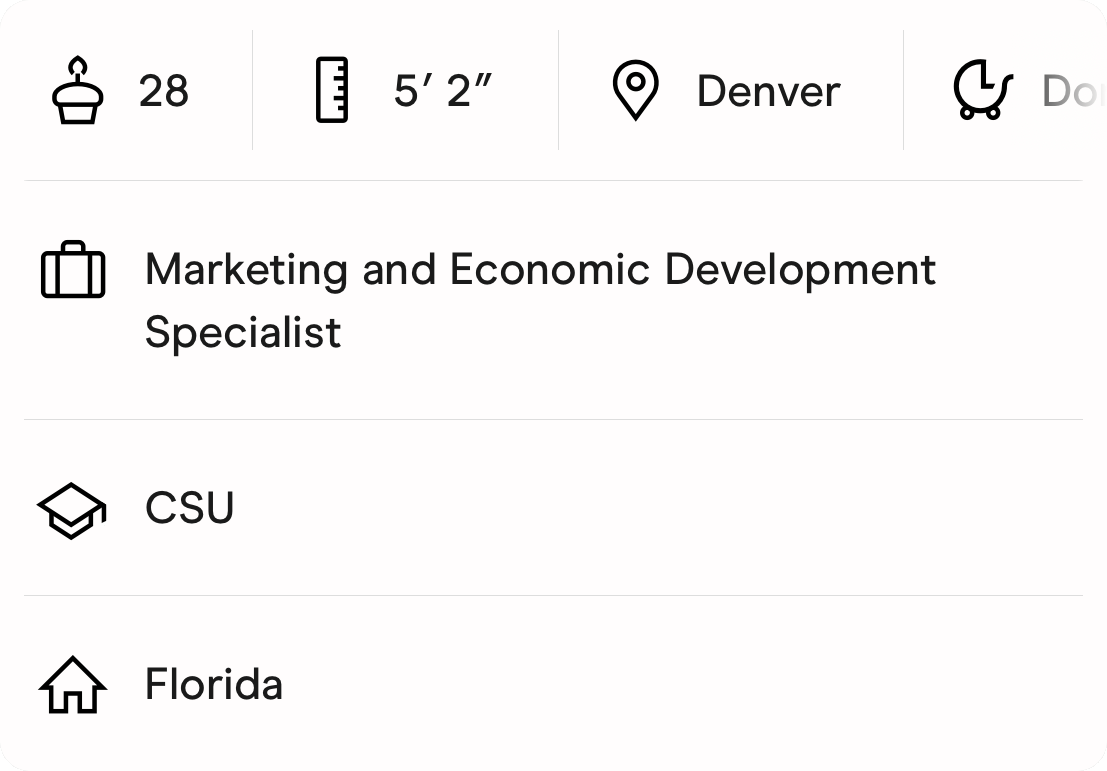Click the graduation cap education icon
The height and width of the screenshot is (771, 1107).
point(72,509)
